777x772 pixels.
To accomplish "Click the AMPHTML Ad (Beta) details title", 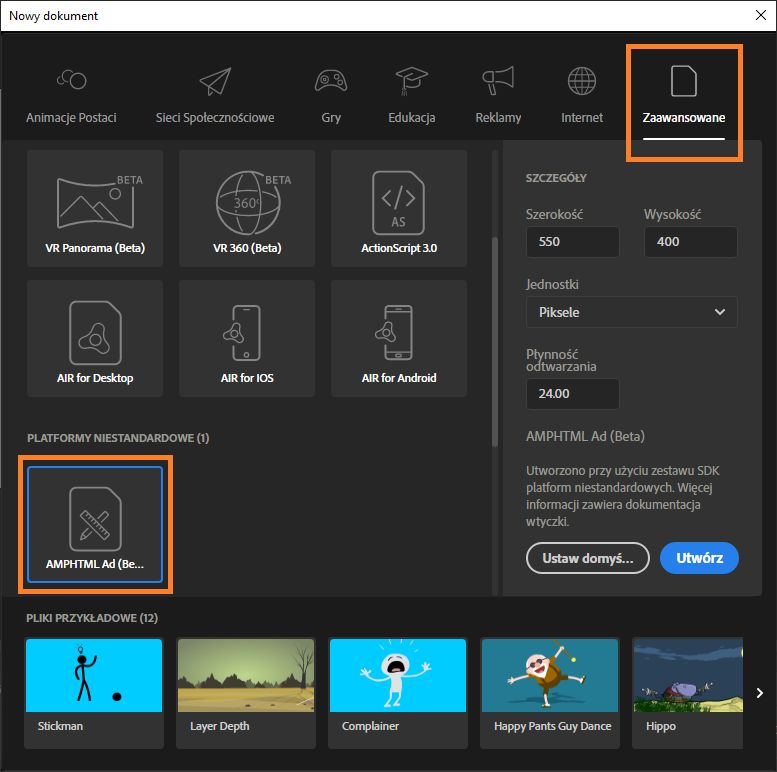I will point(585,437).
